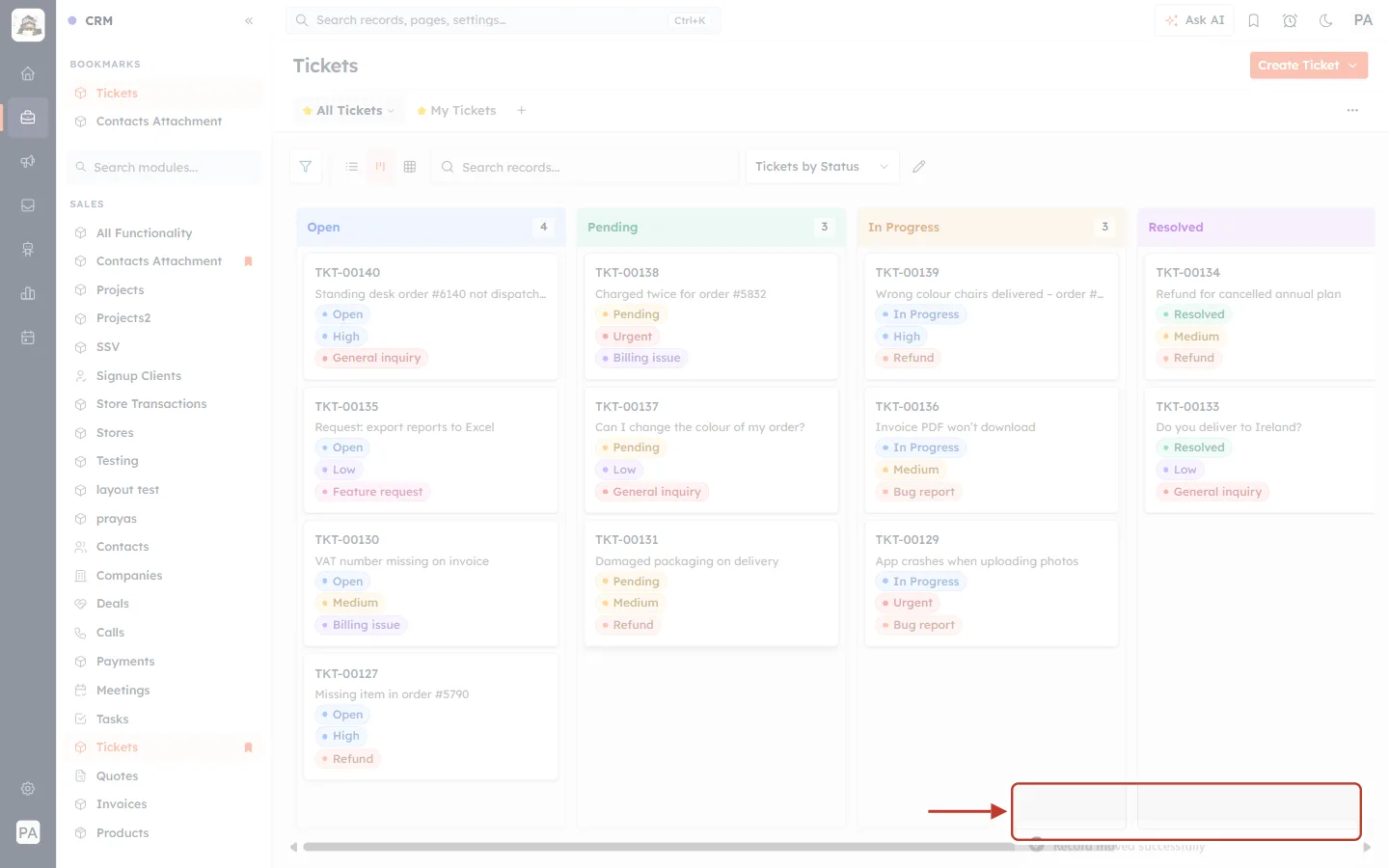Collapse the CRM sidebar with double chevron

coord(249,20)
